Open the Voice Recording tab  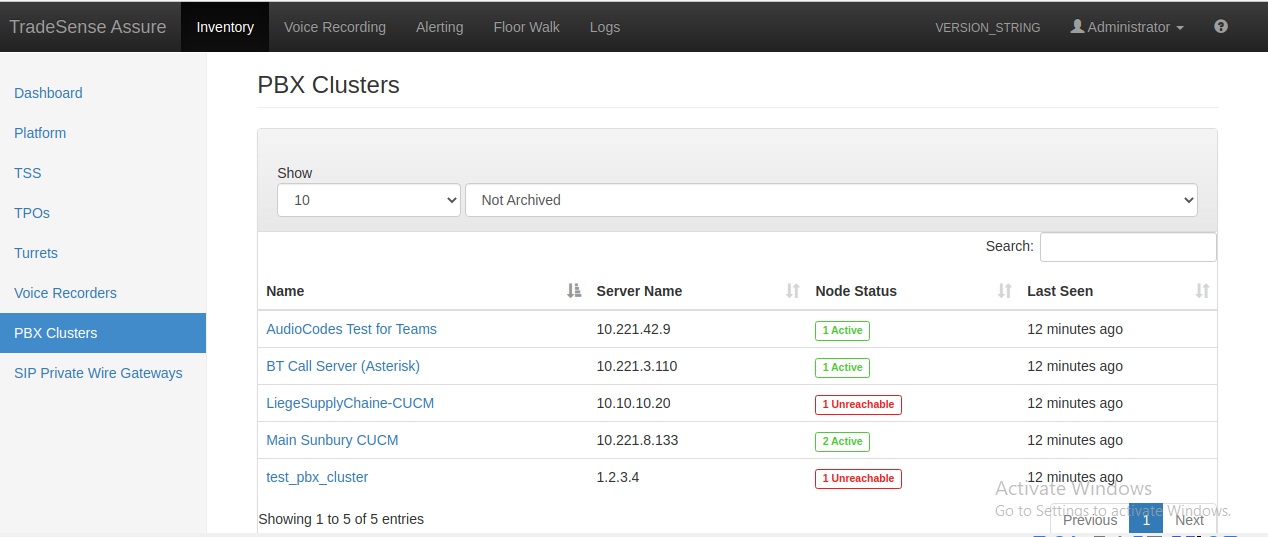335,27
